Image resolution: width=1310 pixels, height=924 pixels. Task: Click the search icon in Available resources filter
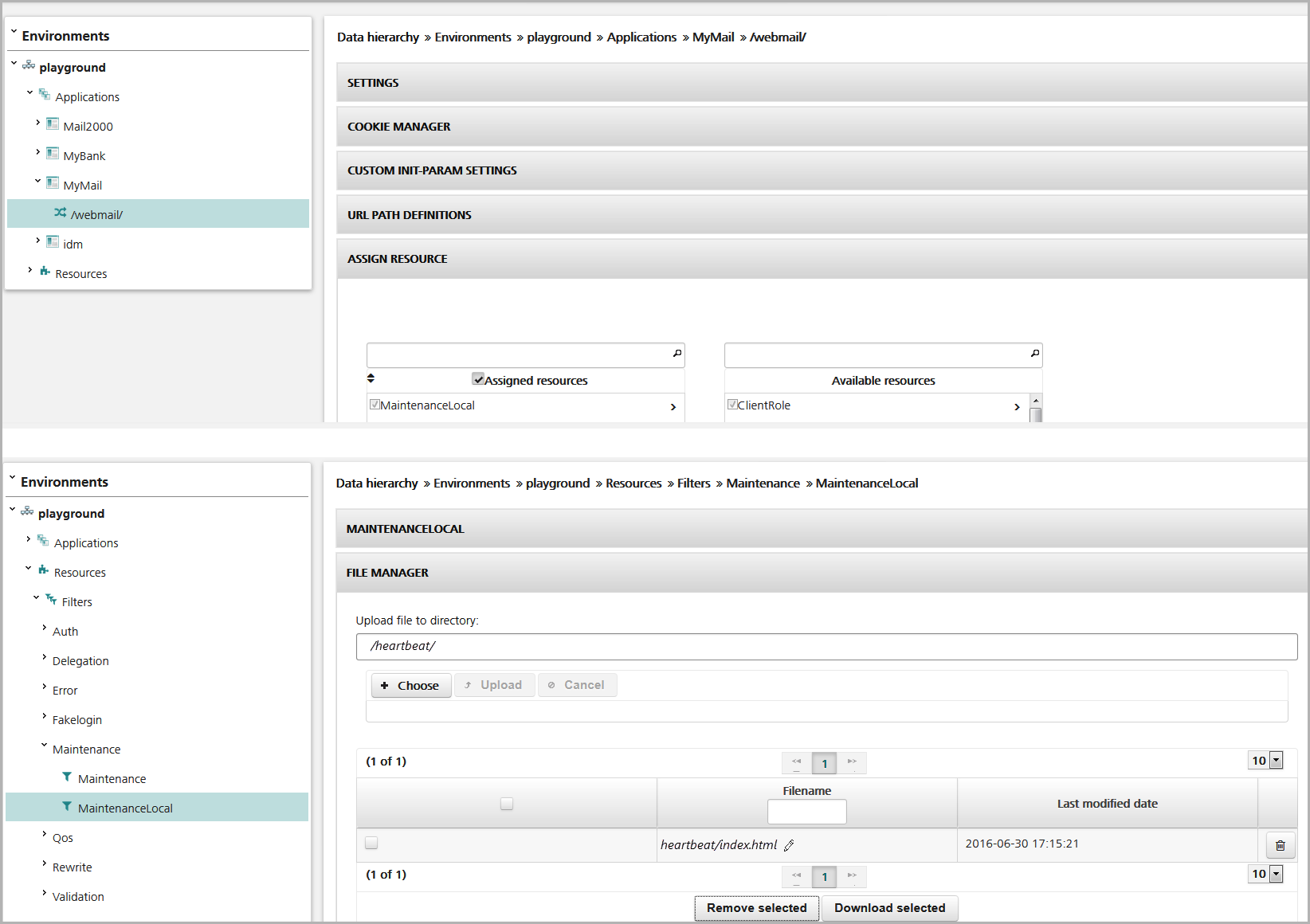click(x=1035, y=353)
